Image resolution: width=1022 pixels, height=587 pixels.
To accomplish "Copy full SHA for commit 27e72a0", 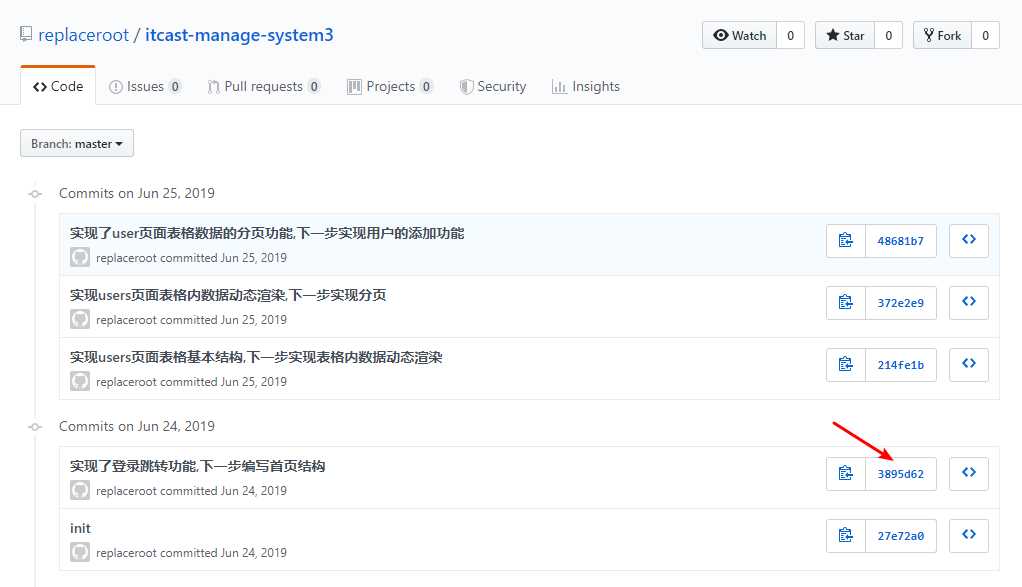I will point(845,536).
